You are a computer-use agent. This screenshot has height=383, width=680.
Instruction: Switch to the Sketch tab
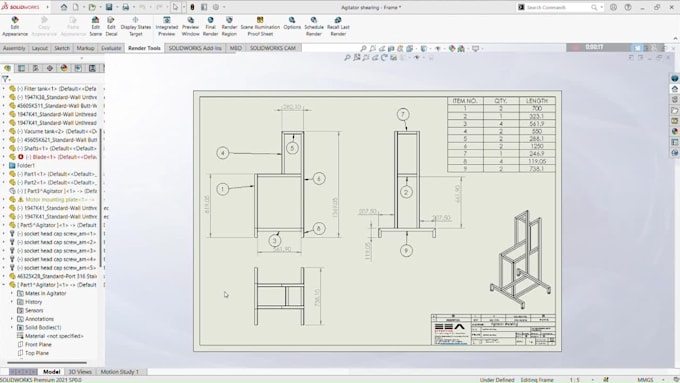coord(62,48)
